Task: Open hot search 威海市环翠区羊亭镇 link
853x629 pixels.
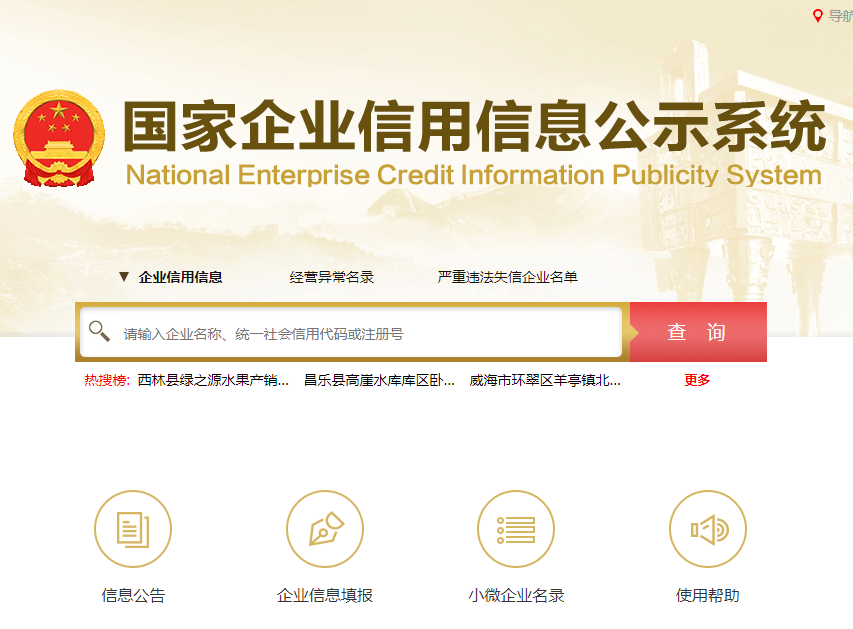Action: pos(545,380)
